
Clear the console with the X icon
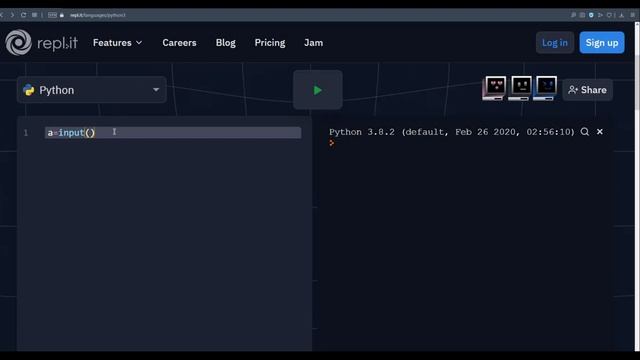[x=600, y=132]
